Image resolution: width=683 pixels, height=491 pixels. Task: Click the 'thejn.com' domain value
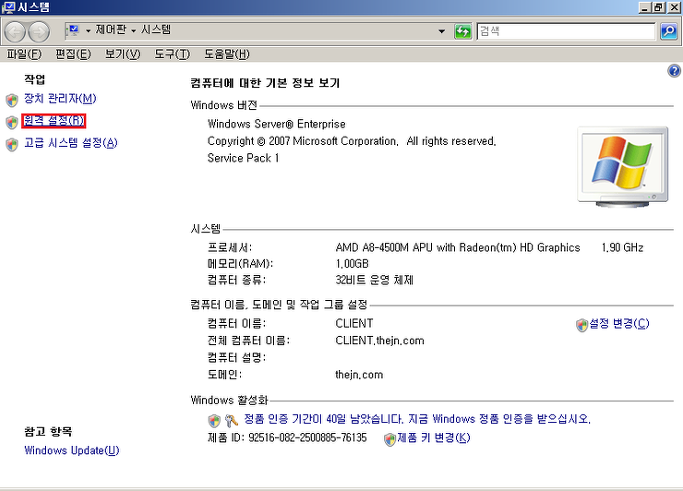coord(359,375)
